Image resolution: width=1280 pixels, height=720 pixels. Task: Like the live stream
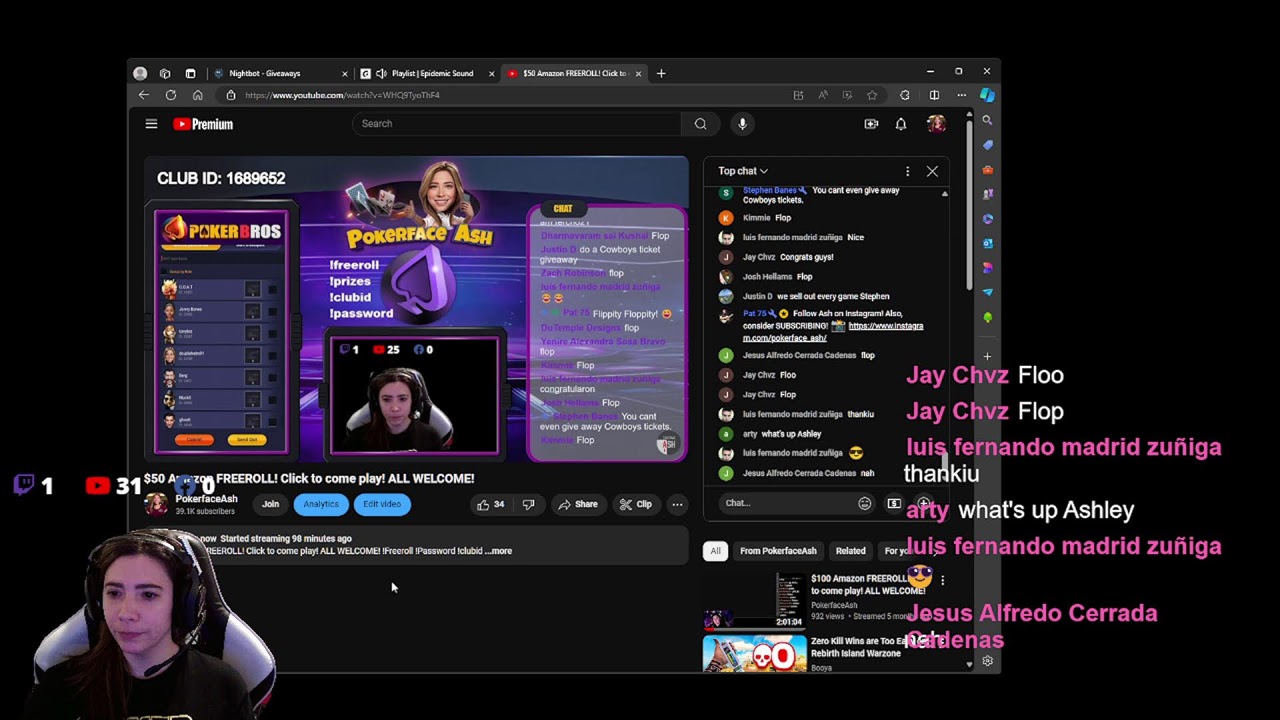[491, 504]
